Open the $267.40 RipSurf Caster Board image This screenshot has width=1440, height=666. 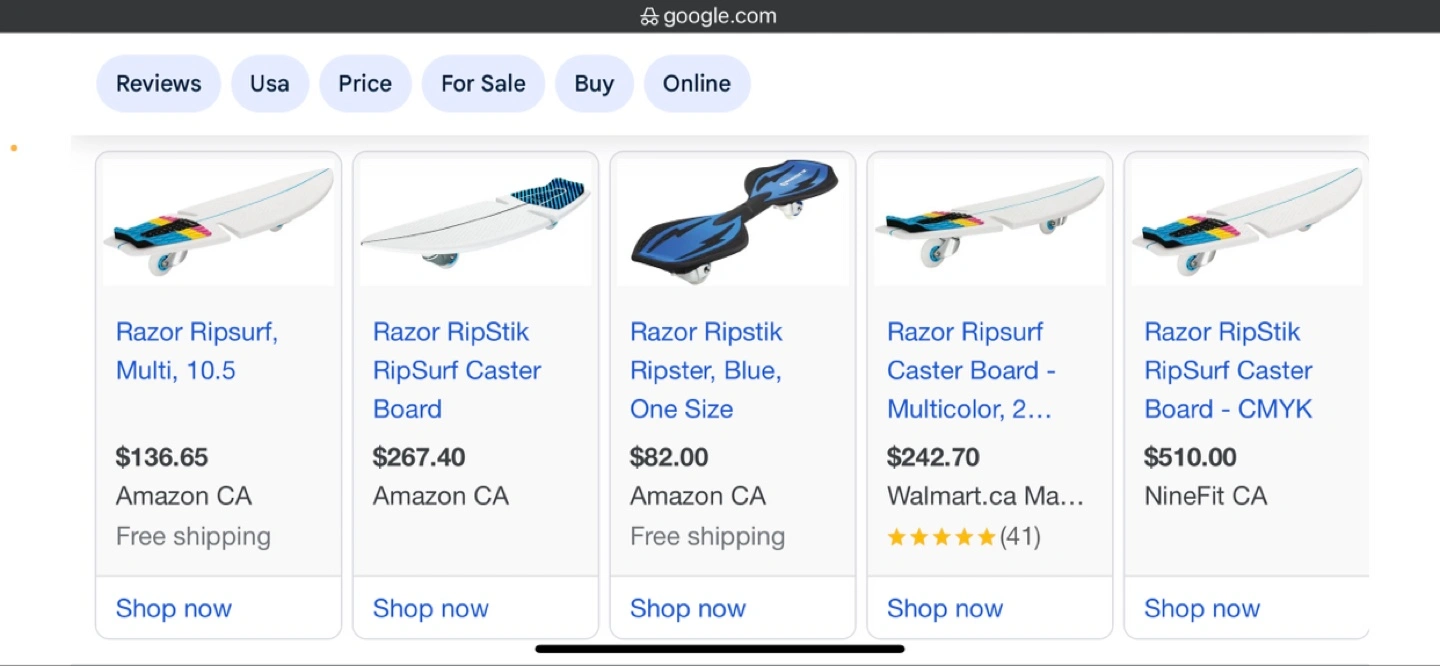pyautogui.click(x=475, y=222)
